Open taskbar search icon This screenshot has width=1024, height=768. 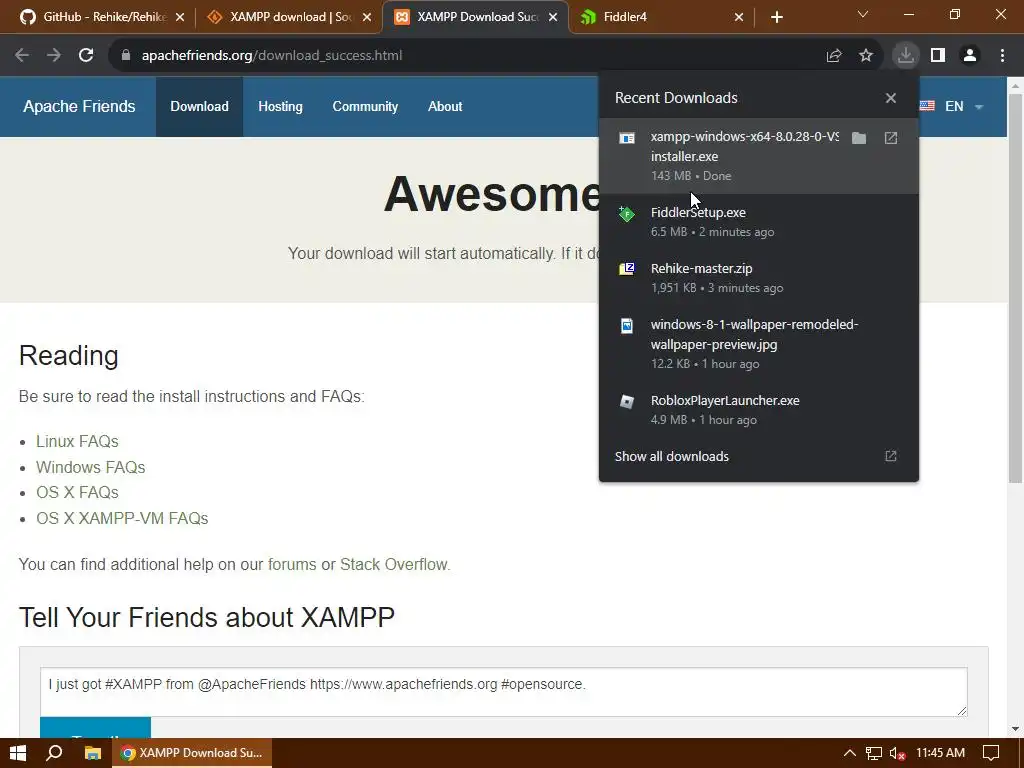tap(55, 753)
